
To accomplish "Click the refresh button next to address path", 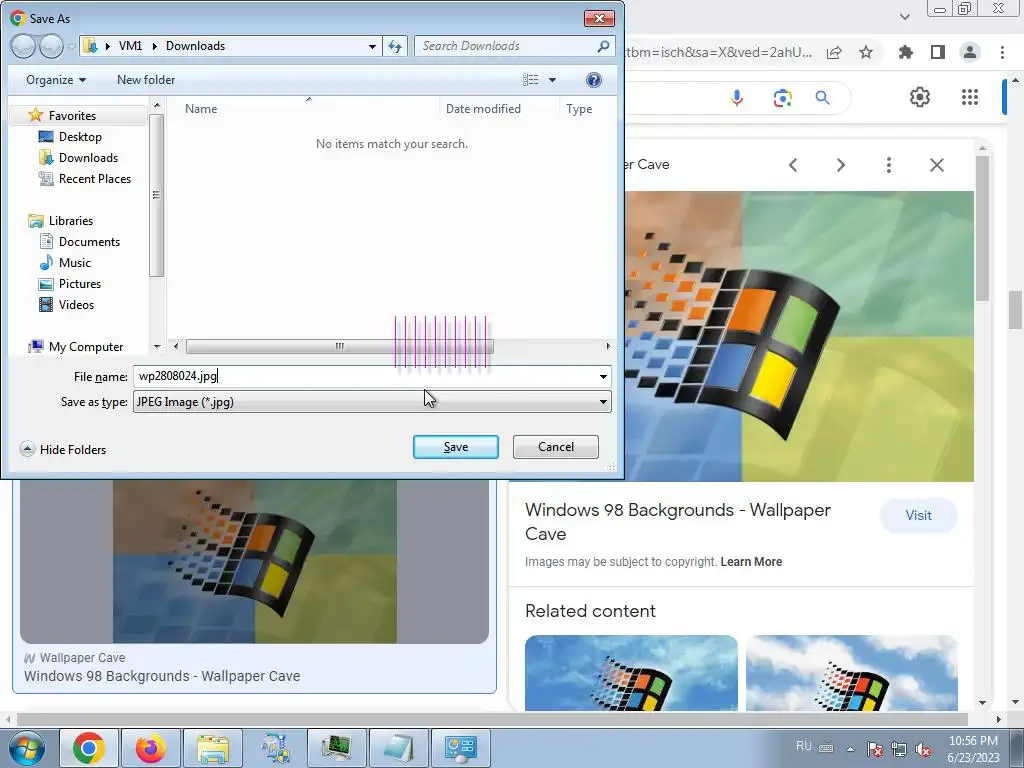I will [395, 46].
